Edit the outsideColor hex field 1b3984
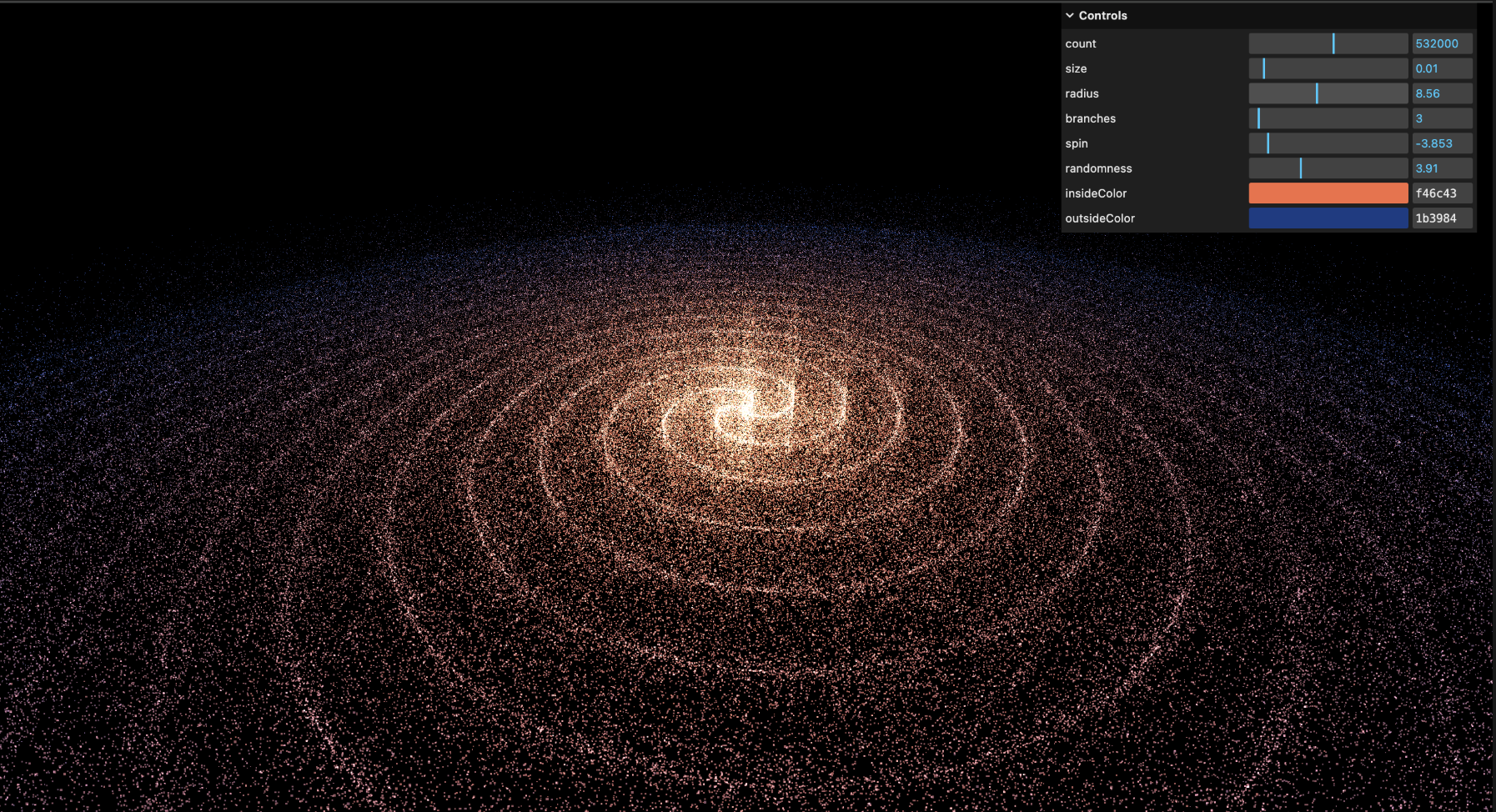1496x812 pixels. coord(1441,218)
